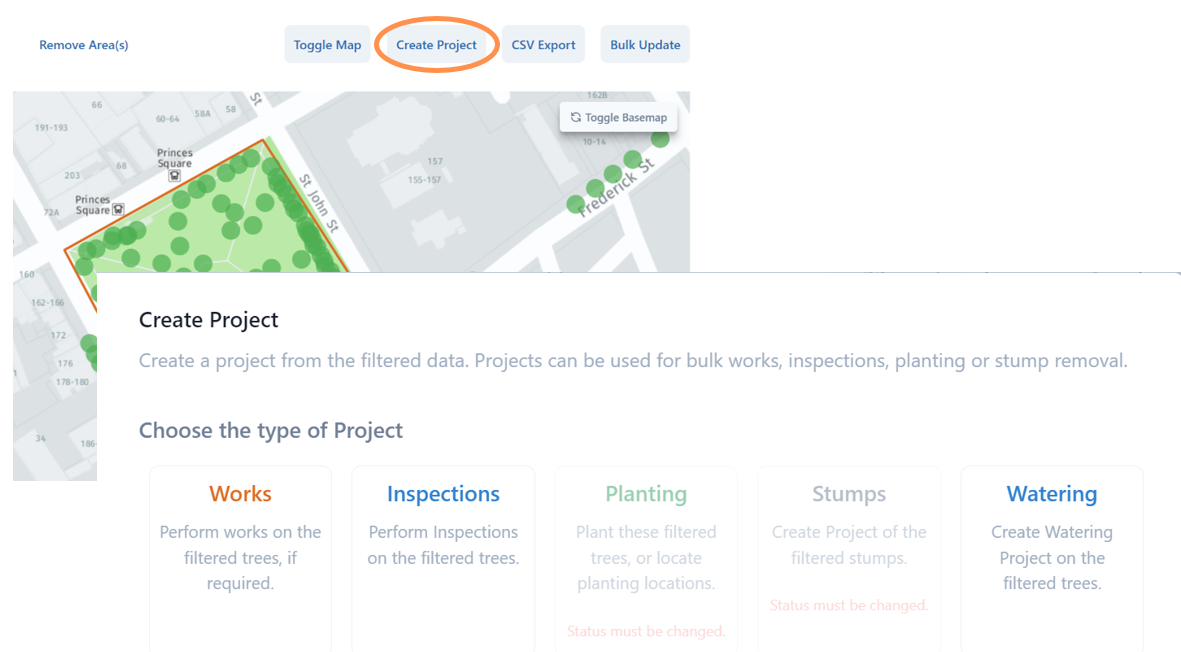Open the Bulk Update tool
The image size is (1181, 652).
(x=645, y=44)
